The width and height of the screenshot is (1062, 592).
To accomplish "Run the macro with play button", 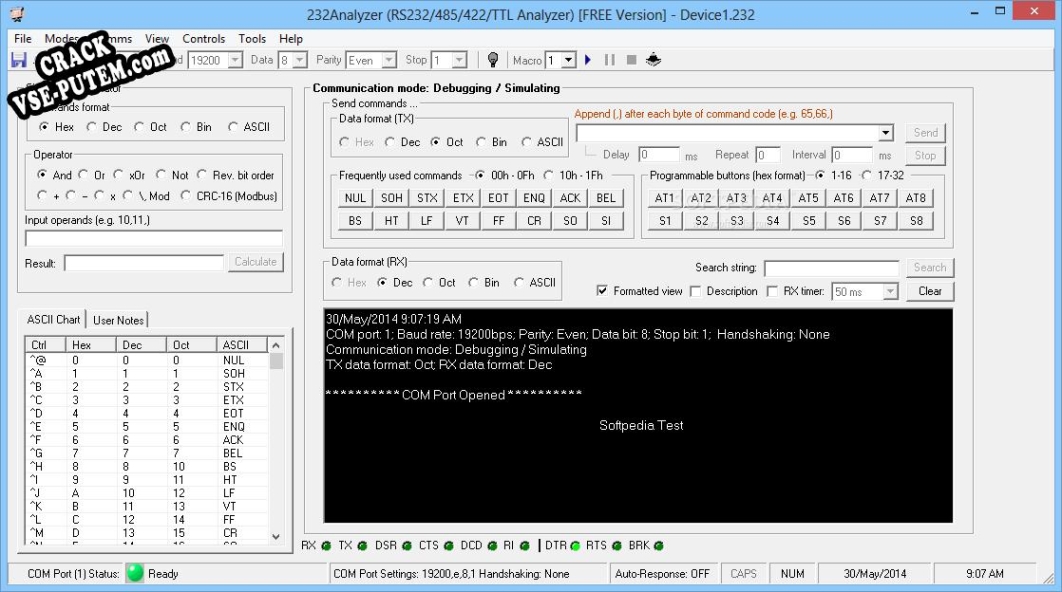I will pyautogui.click(x=588, y=60).
